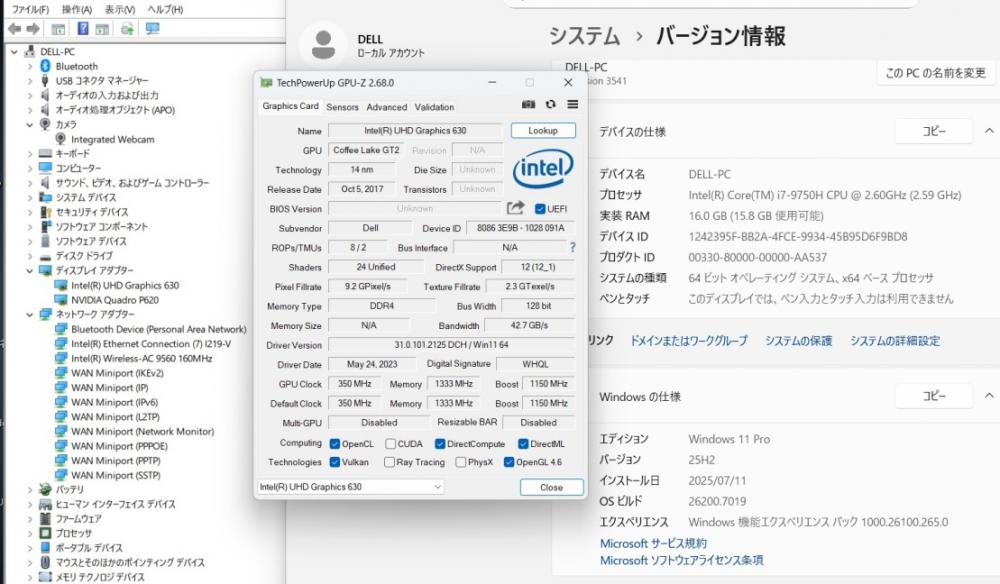Image resolution: width=1000 pixels, height=584 pixels.
Task: Open Microsoft ソフトウェアライセンス条項 link
Action: point(681,560)
